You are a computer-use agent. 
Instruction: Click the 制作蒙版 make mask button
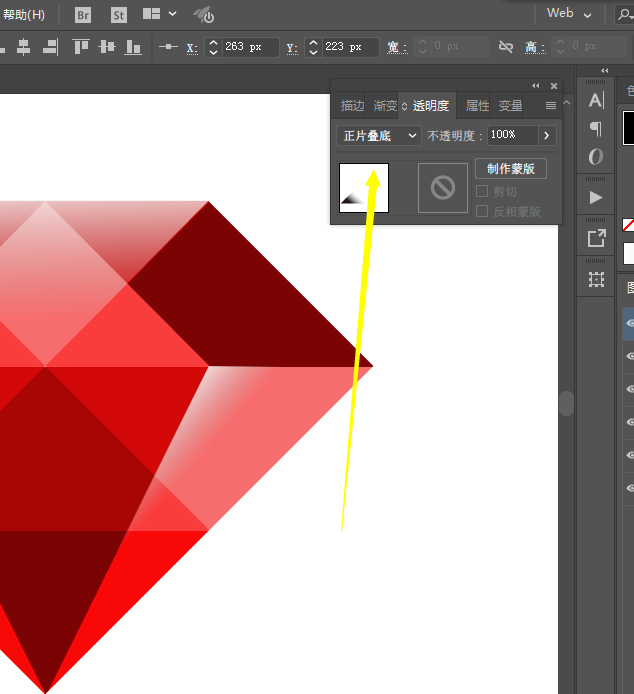coord(510,169)
